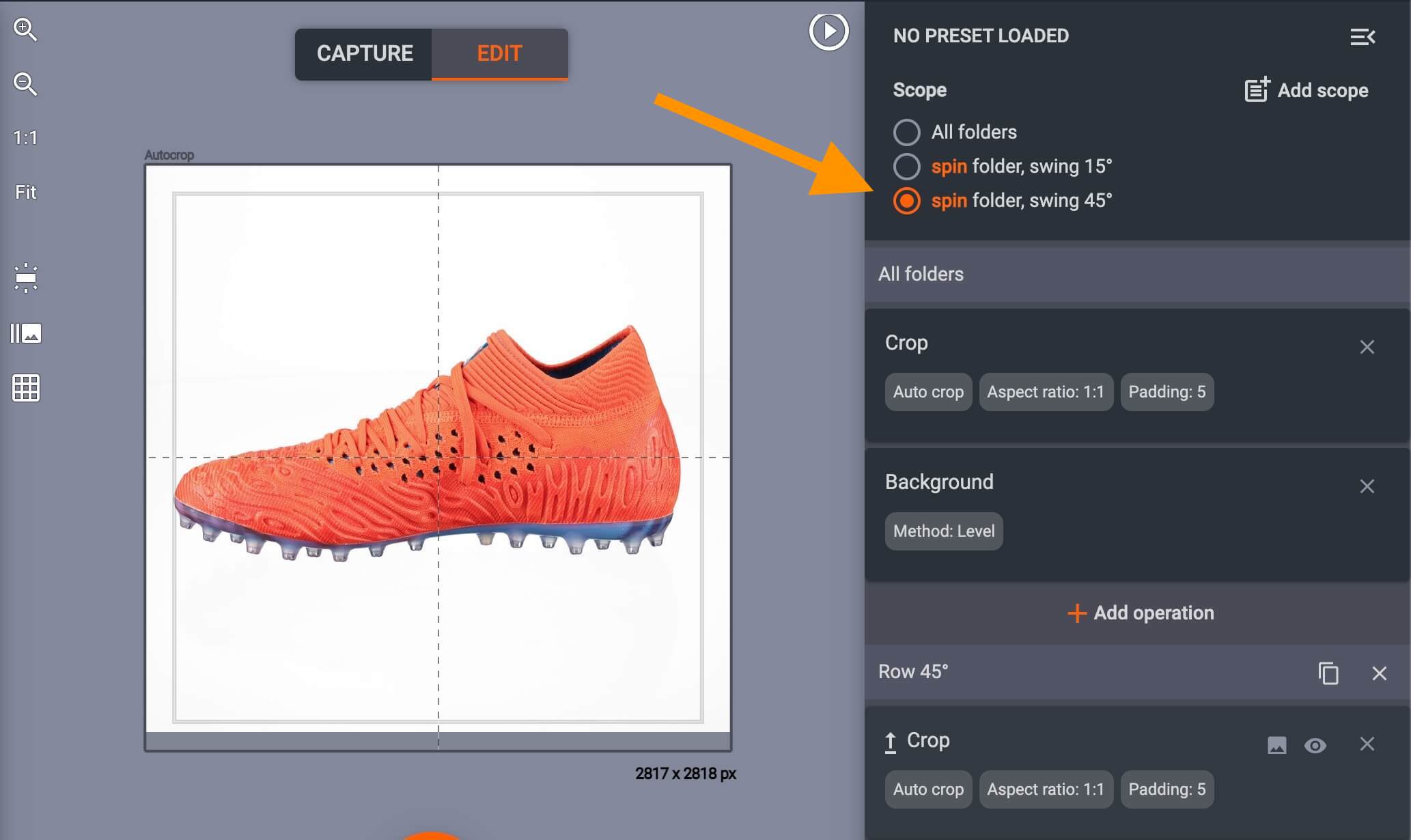Screen dimensions: 1411x840
Task: Click the play button near the top
Action: 828,30
